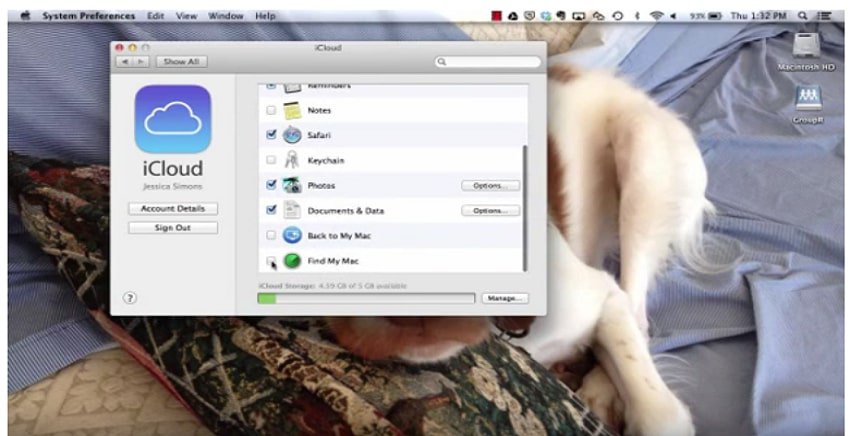Click the Time Machine menu bar icon
Image resolution: width=850 pixels, height=436 pixels.
617,16
